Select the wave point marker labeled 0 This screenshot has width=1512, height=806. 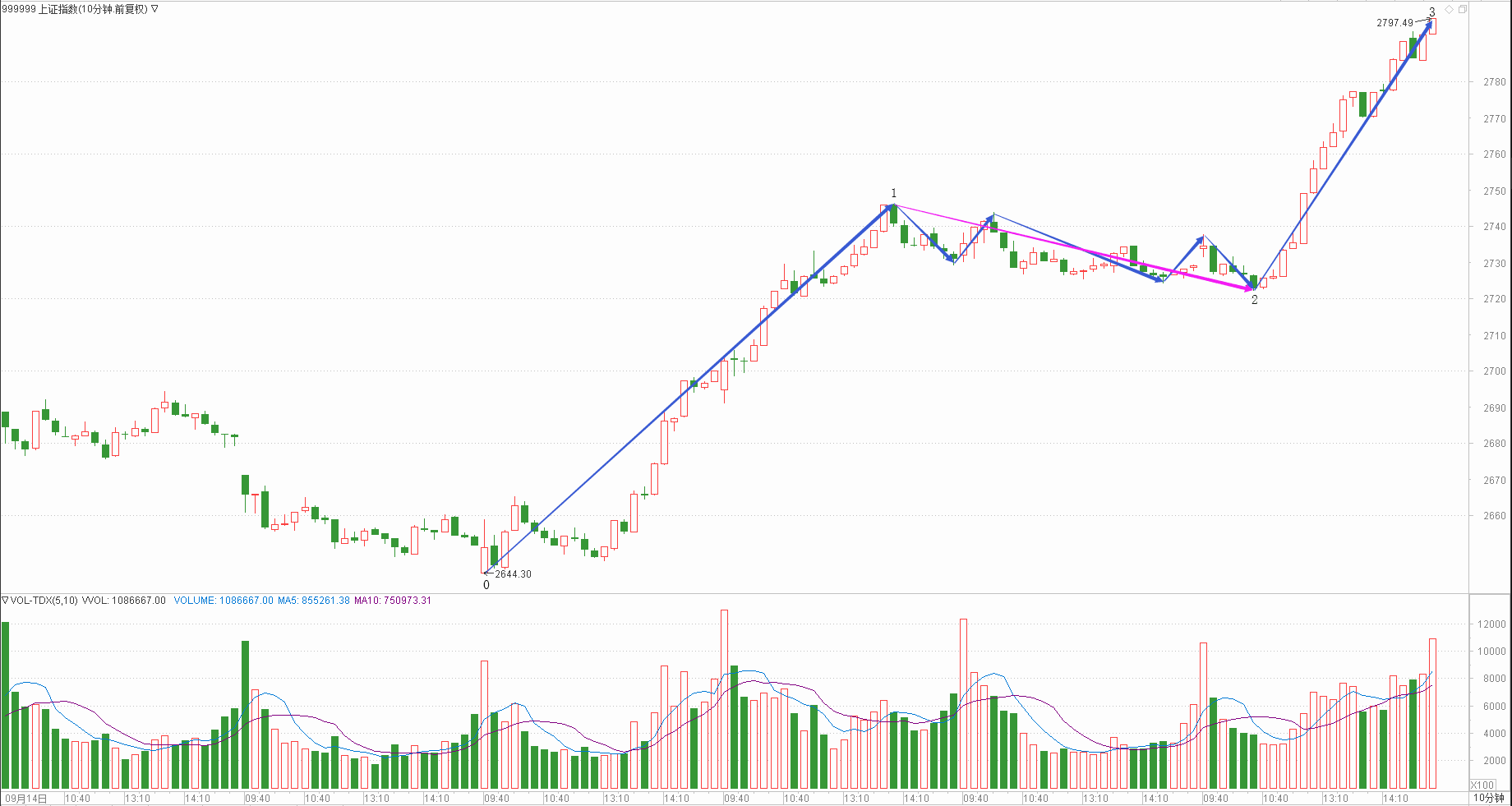pos(486,585)
